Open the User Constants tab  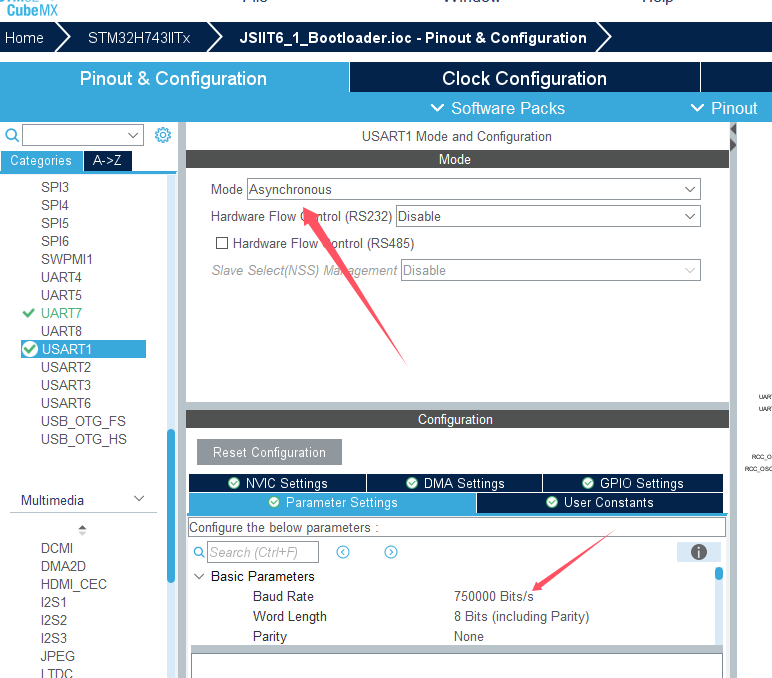(600, 503)
